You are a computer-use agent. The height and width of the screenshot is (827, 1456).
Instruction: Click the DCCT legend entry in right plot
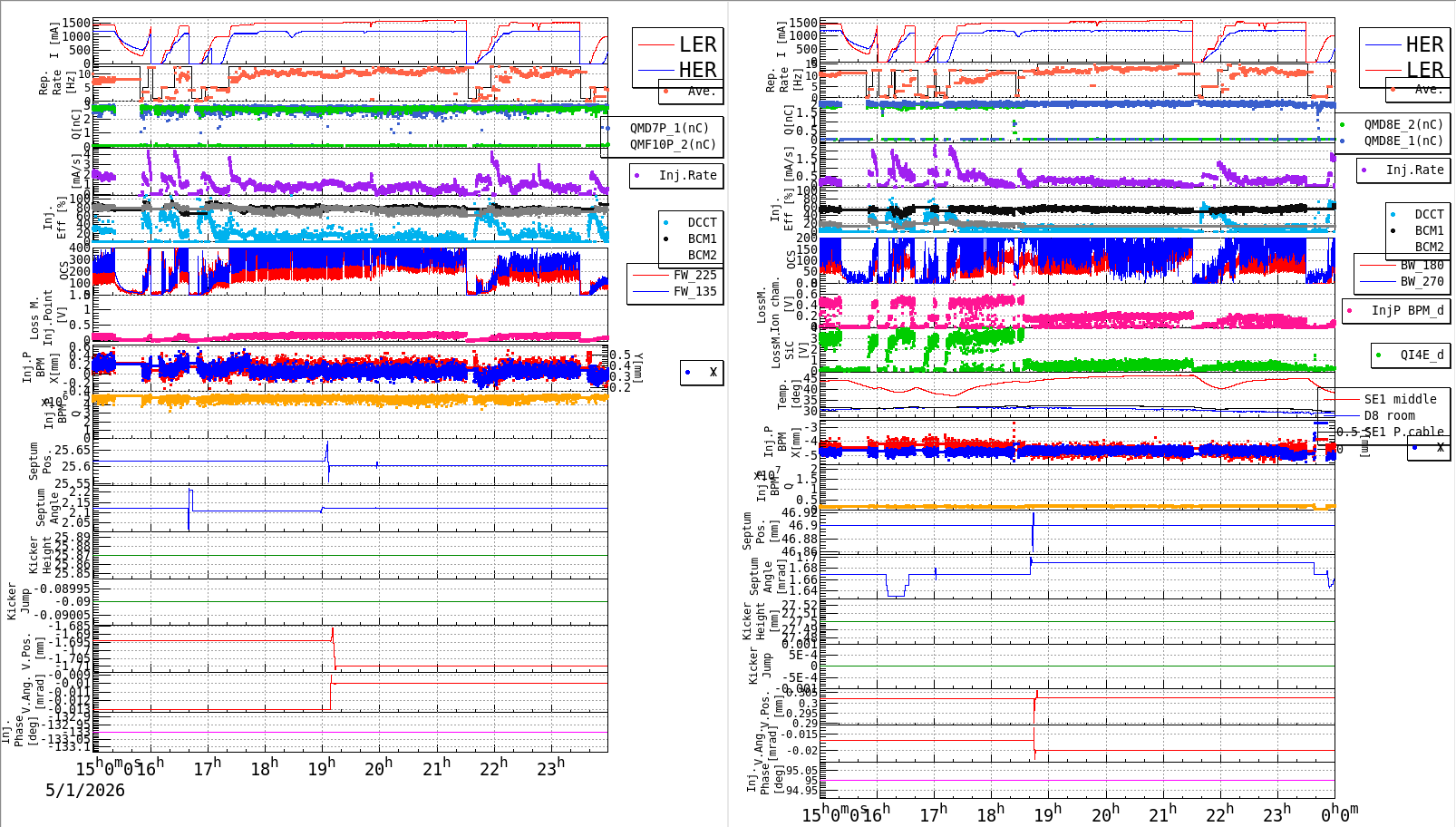pos(1418,215)
